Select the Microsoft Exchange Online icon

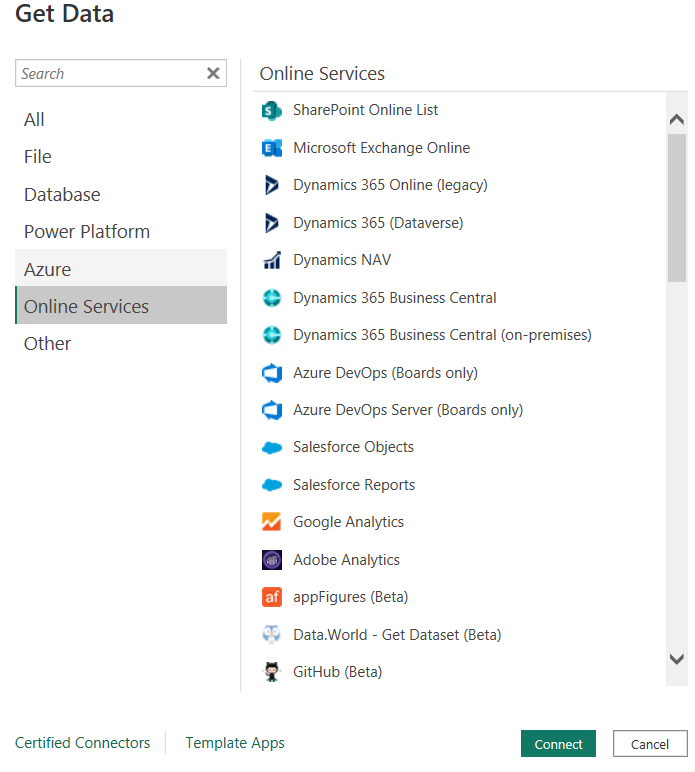[x=271, y=148]
